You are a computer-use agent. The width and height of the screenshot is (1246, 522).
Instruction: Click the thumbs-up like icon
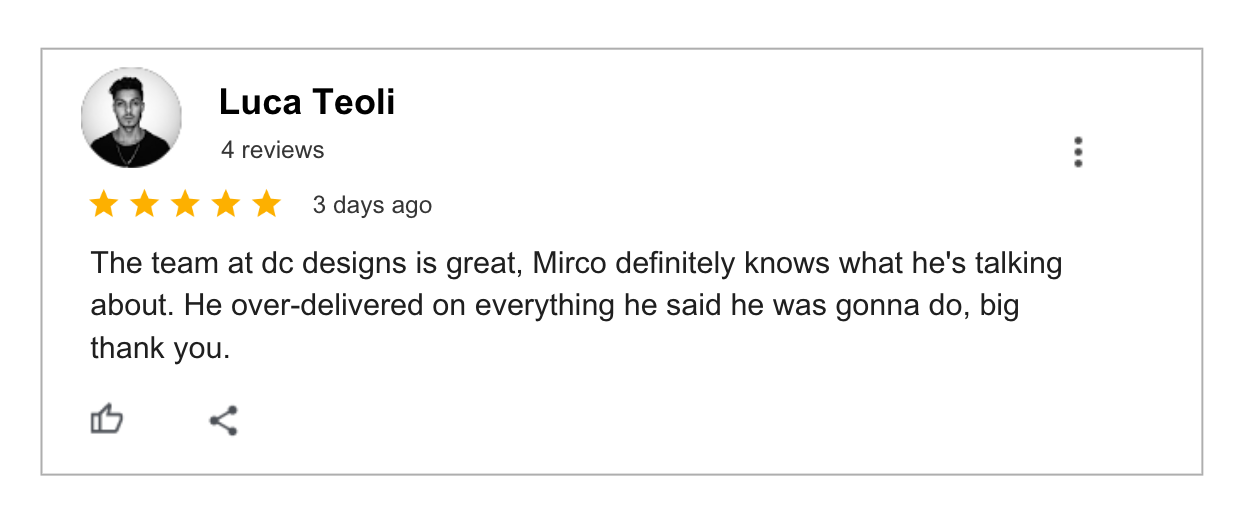pos(106,419)
